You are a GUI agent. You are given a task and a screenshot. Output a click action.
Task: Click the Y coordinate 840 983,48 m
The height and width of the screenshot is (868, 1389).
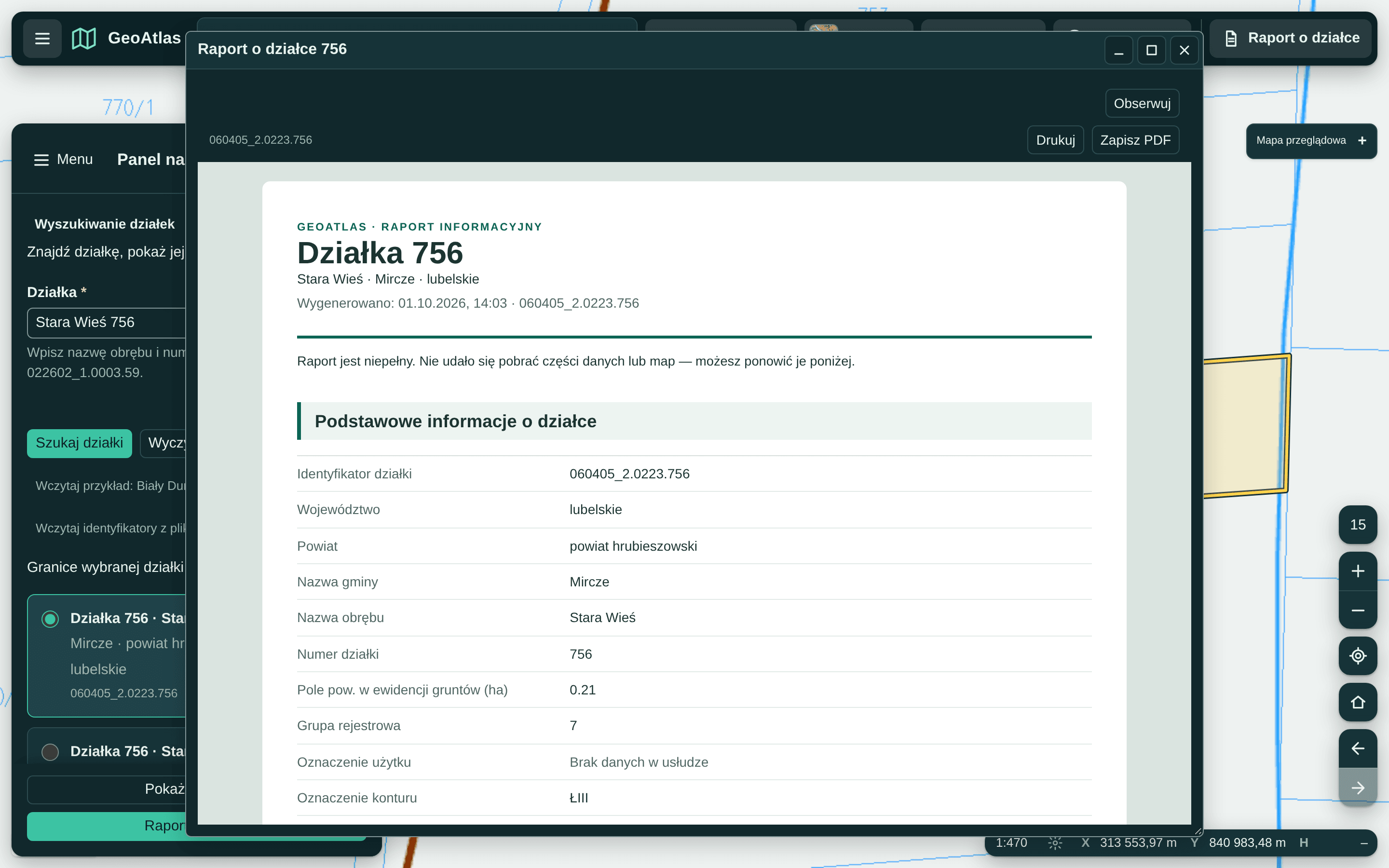click(1247, 843)
